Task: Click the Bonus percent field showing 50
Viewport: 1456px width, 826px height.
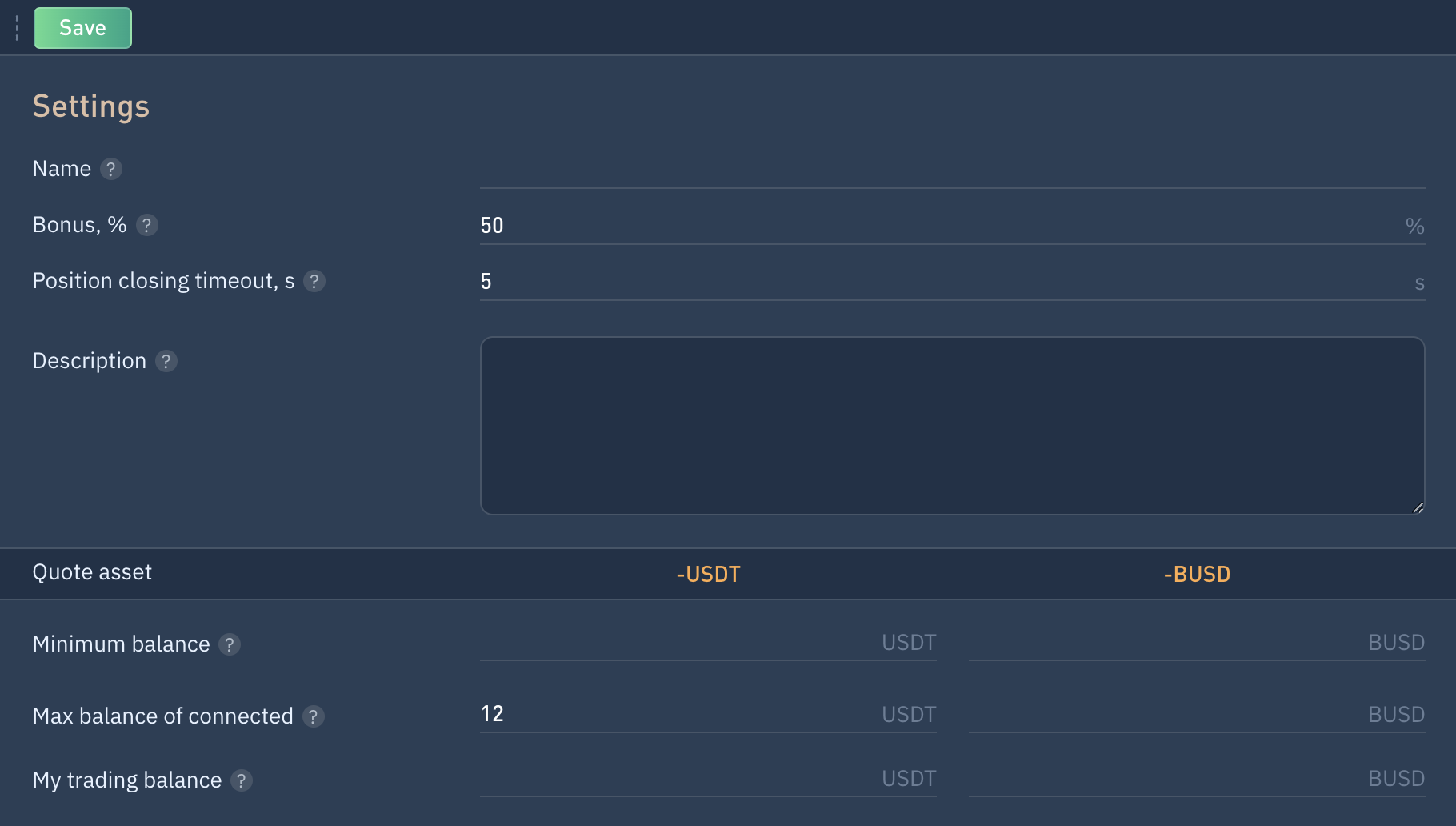Action: point(936,226)
